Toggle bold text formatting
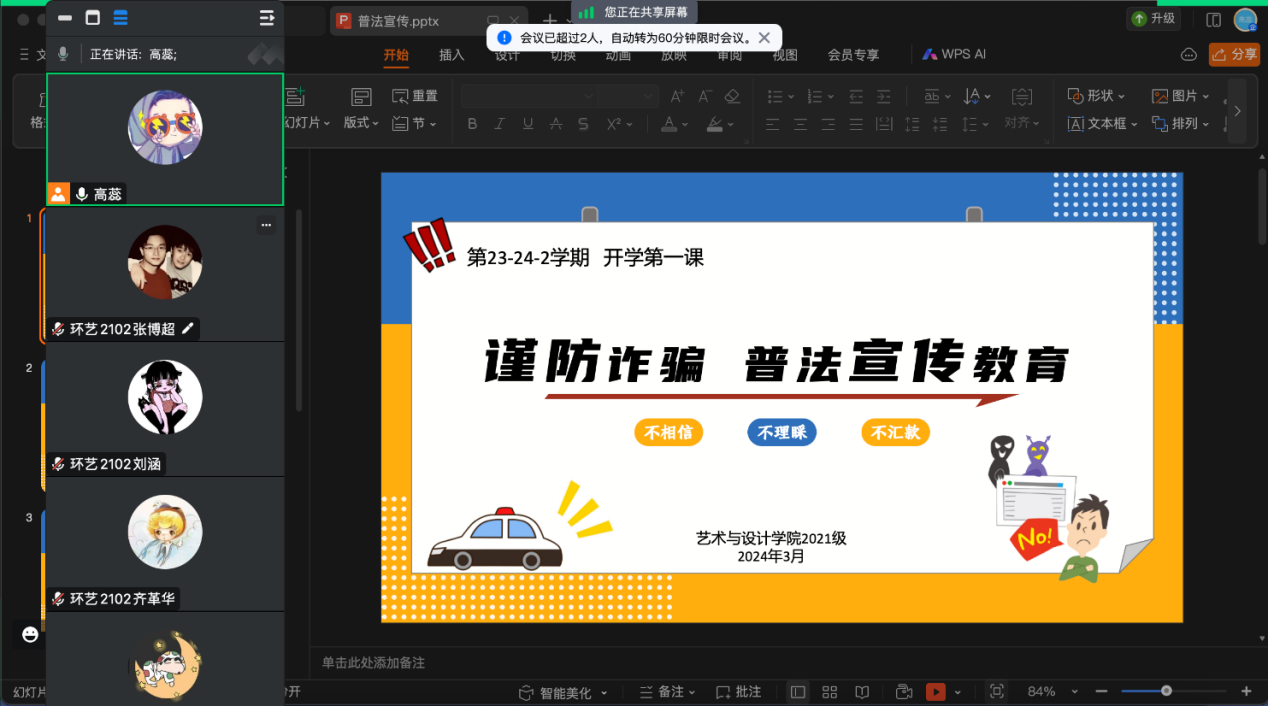Viewport: 1268px width, 706px height. [x=472, y=124]
